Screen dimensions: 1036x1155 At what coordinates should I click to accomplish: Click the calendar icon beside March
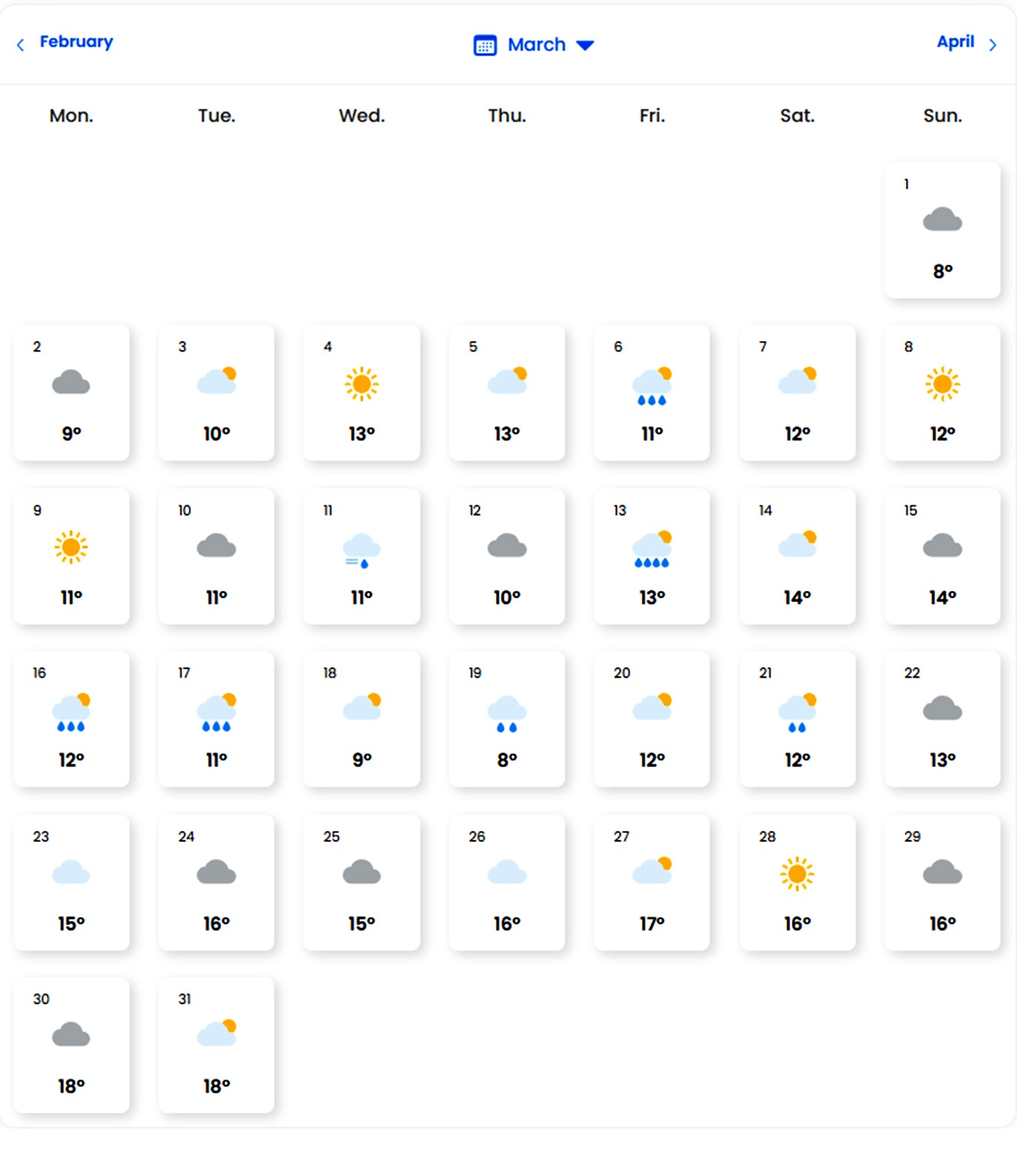click(x=485, y=45)
